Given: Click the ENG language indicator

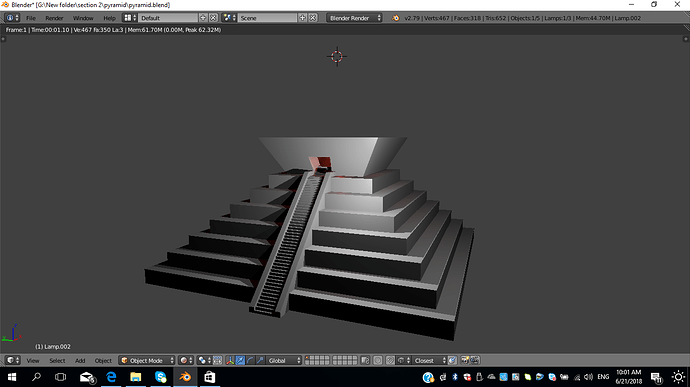Looking at the screenshot, I should [x=603, y=377].
